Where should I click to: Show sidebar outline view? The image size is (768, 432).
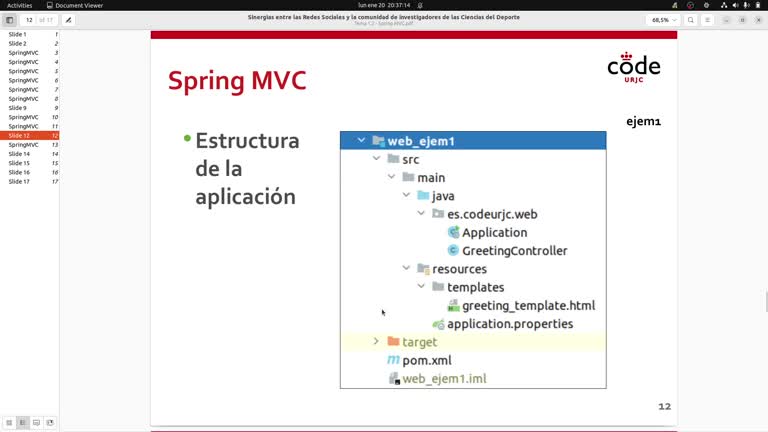pyautogui.click(x=23, y=422)
